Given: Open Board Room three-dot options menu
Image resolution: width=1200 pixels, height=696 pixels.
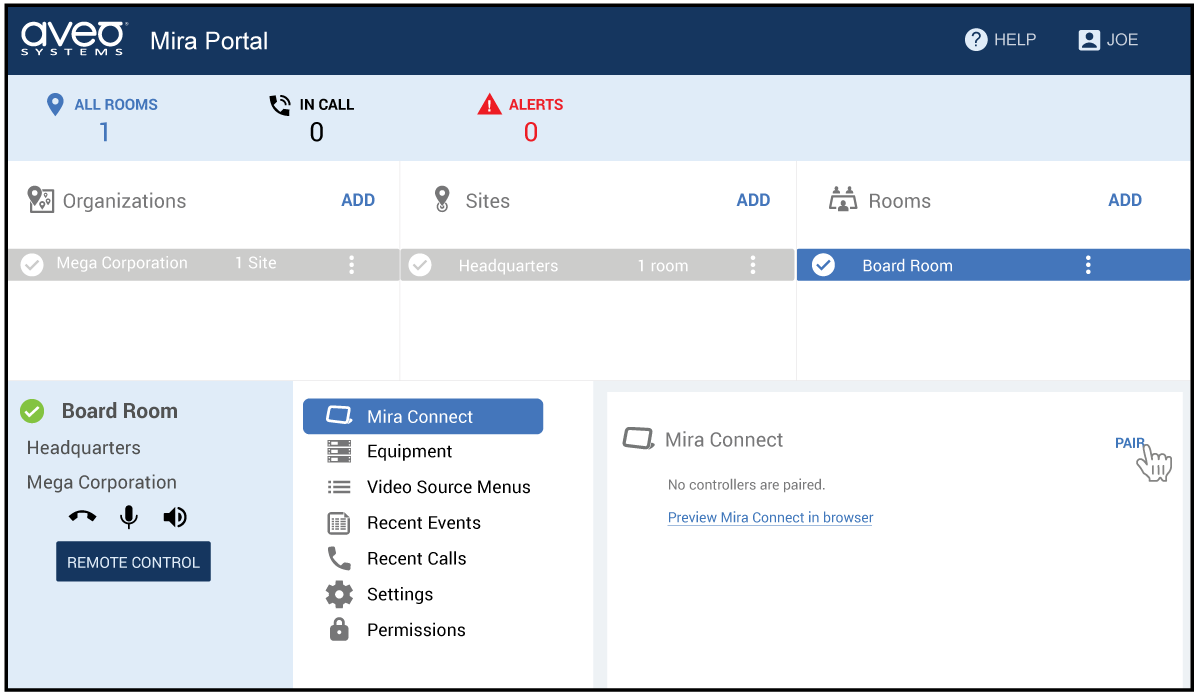Looking at the screenshot, I should coord(1088,265).
